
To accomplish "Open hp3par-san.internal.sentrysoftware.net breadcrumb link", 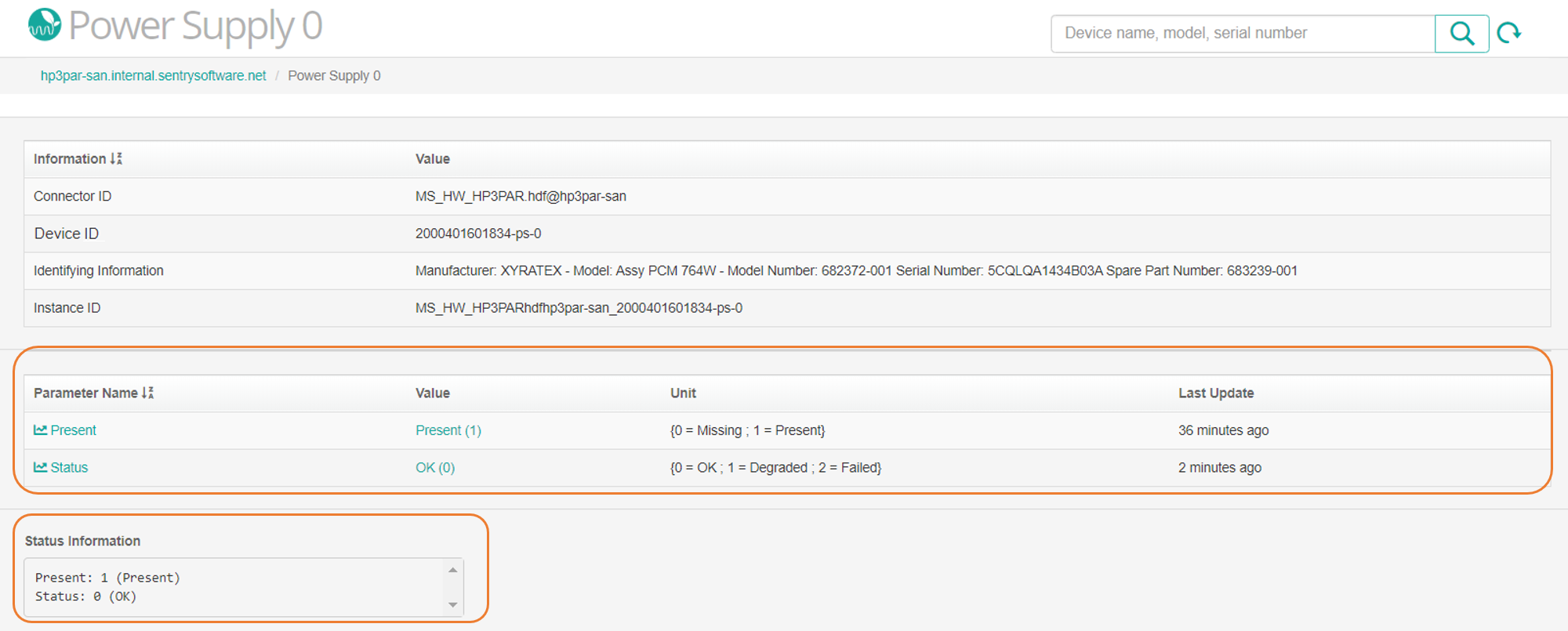I will [x=153, y=76].
